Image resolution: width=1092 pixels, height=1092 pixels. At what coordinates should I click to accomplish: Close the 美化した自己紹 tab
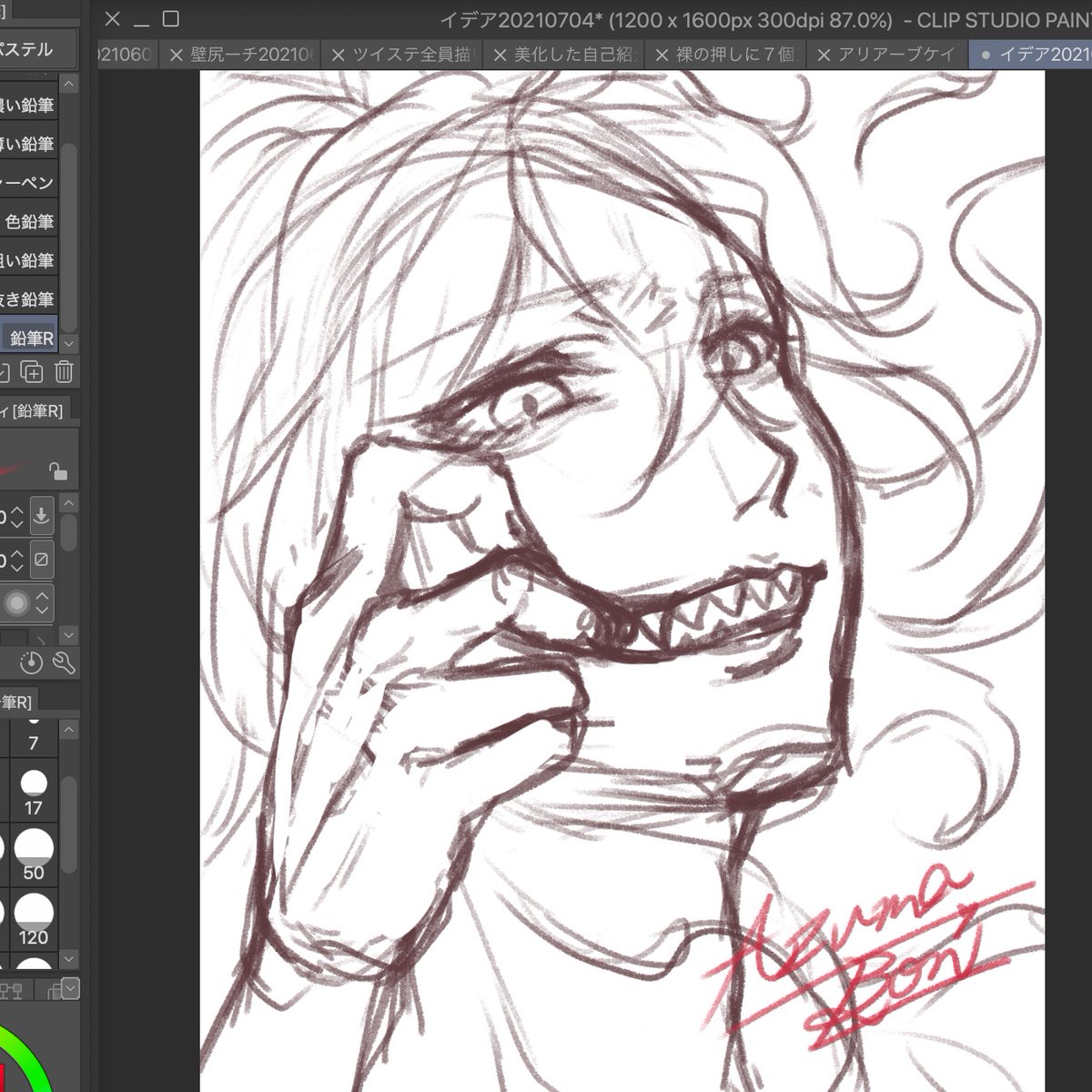tap(500, 56)
